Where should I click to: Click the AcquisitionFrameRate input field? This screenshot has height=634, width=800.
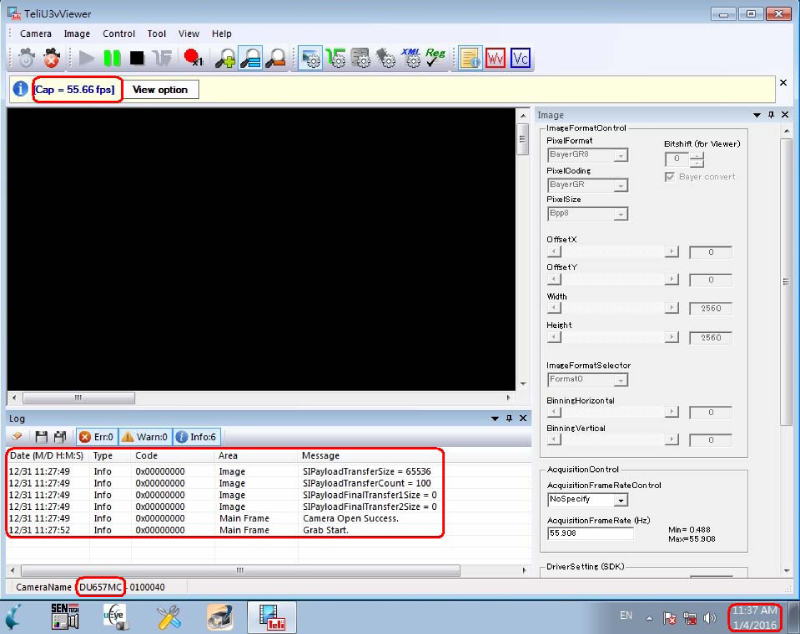[589, 533]
